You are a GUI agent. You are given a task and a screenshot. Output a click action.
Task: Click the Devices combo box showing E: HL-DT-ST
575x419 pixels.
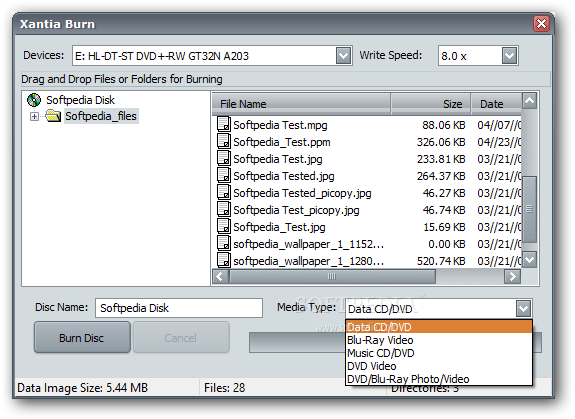[212, 56]
